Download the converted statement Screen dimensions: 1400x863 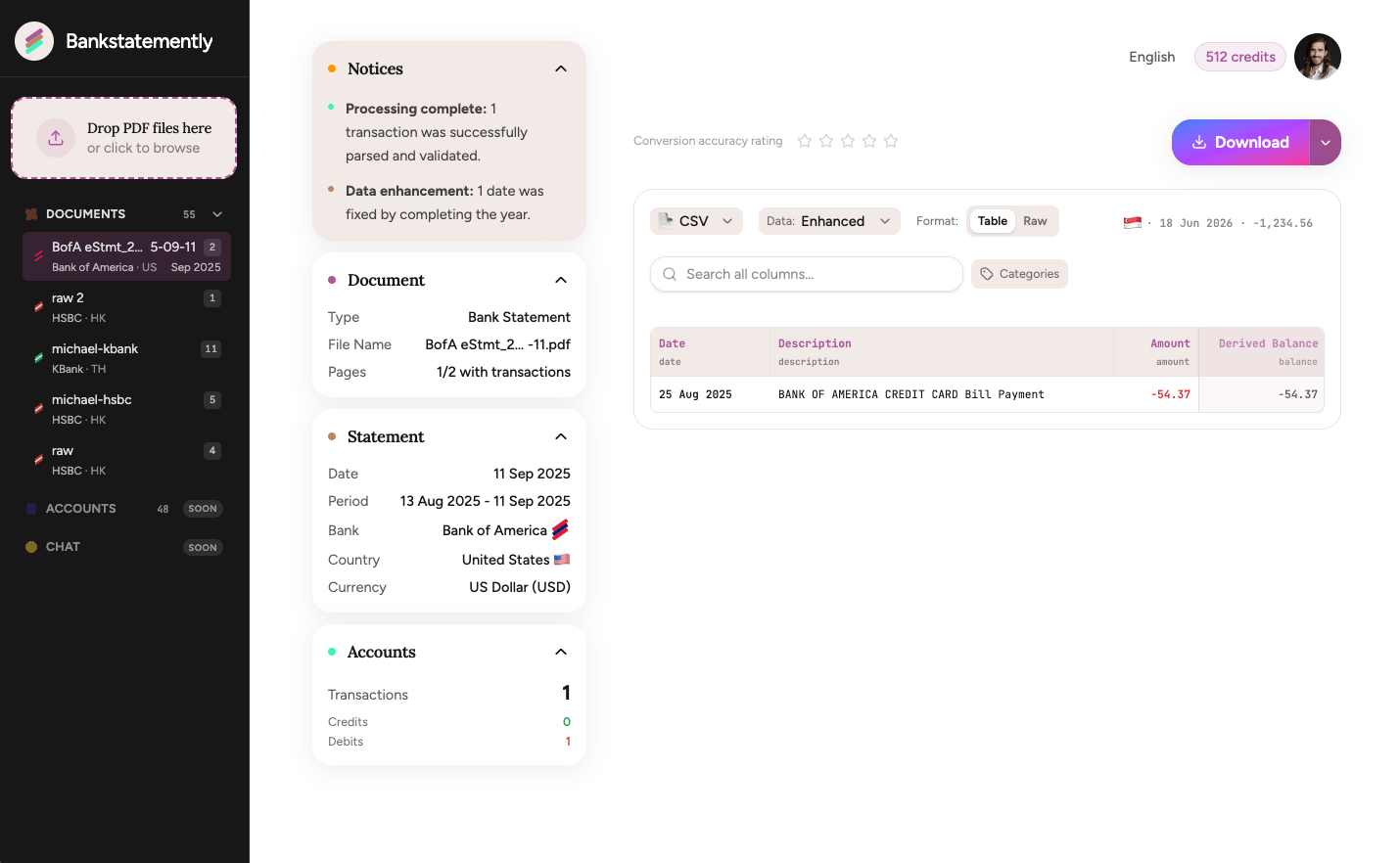(x=1240, y=143)
